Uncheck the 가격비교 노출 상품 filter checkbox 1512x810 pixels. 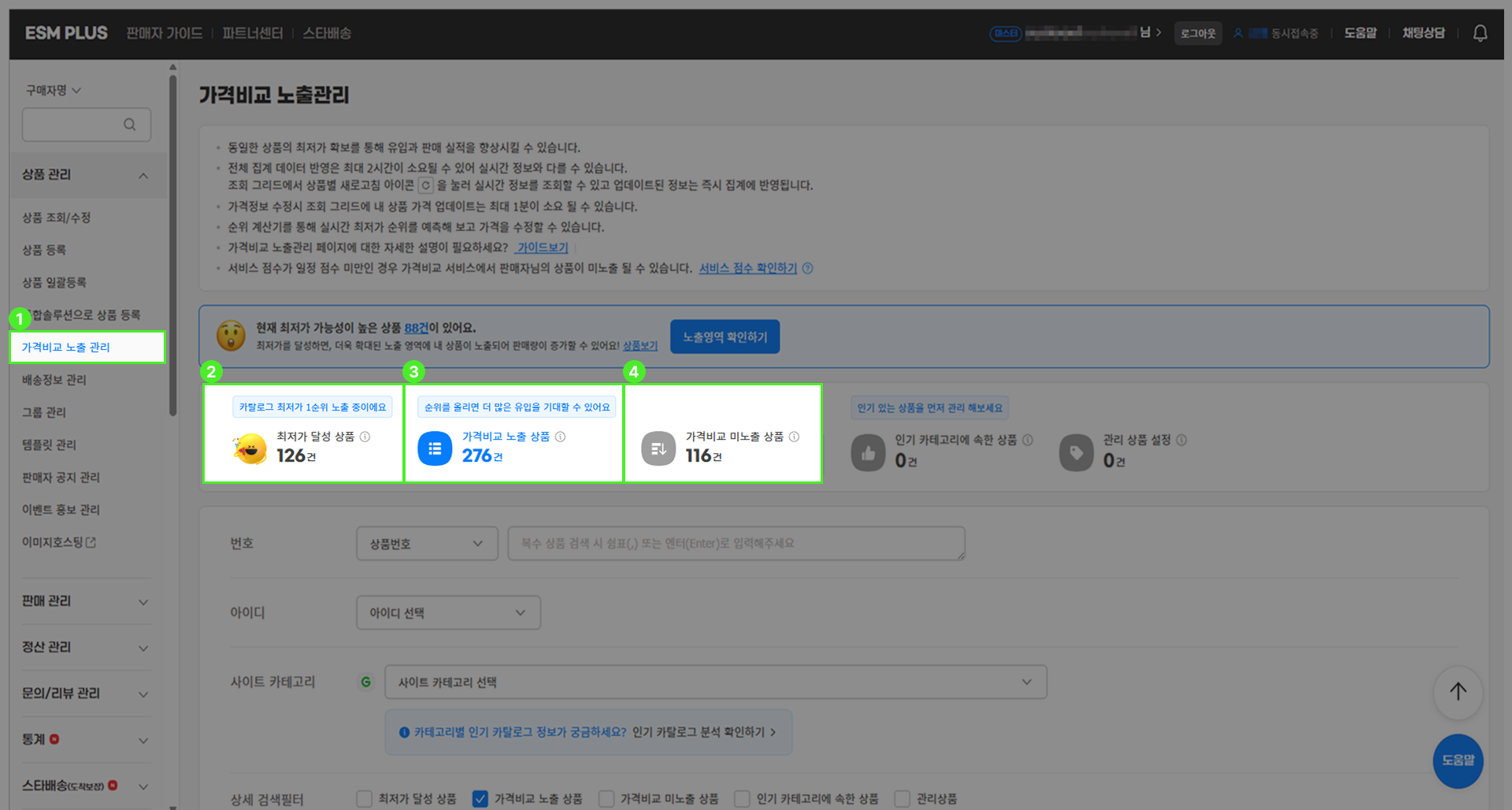point(480,799)
